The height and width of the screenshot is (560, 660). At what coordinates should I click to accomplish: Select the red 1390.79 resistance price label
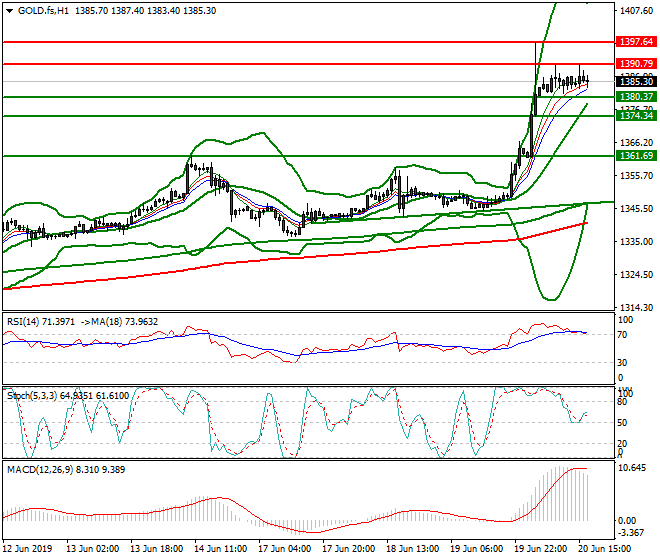pyautogui.click(x=636, y=64)
